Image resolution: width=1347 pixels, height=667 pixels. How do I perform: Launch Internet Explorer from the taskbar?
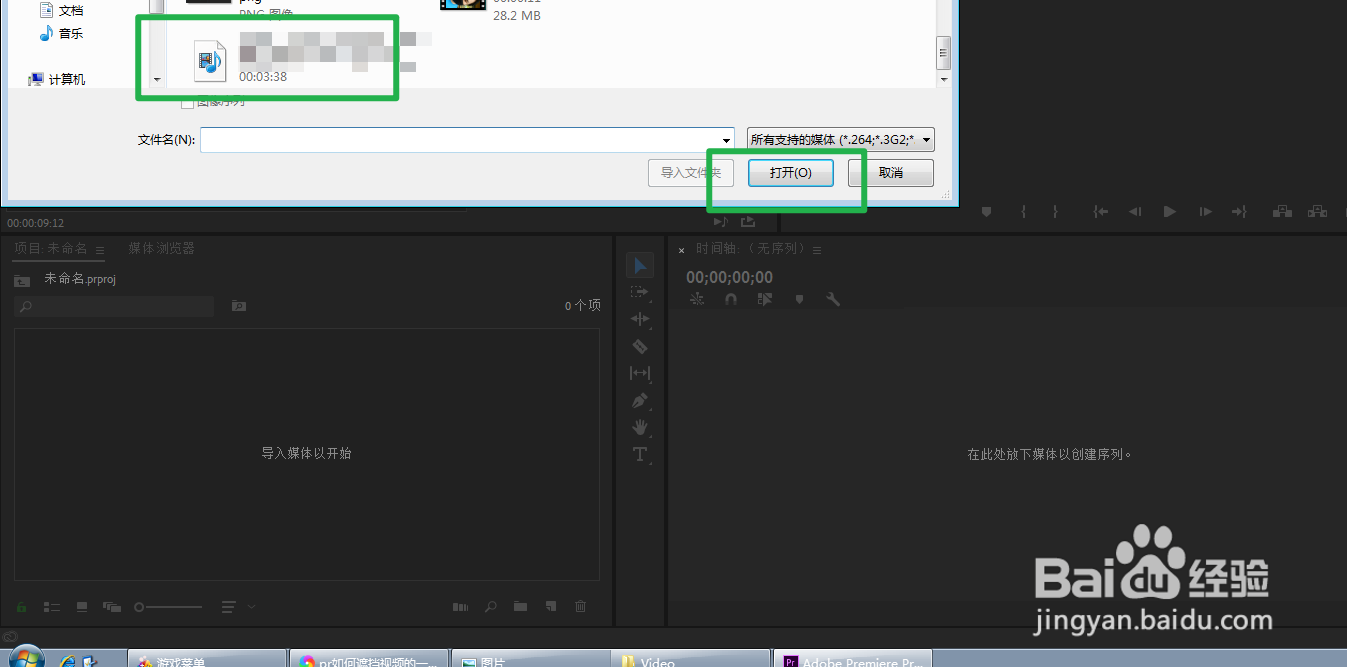point(68,661)
